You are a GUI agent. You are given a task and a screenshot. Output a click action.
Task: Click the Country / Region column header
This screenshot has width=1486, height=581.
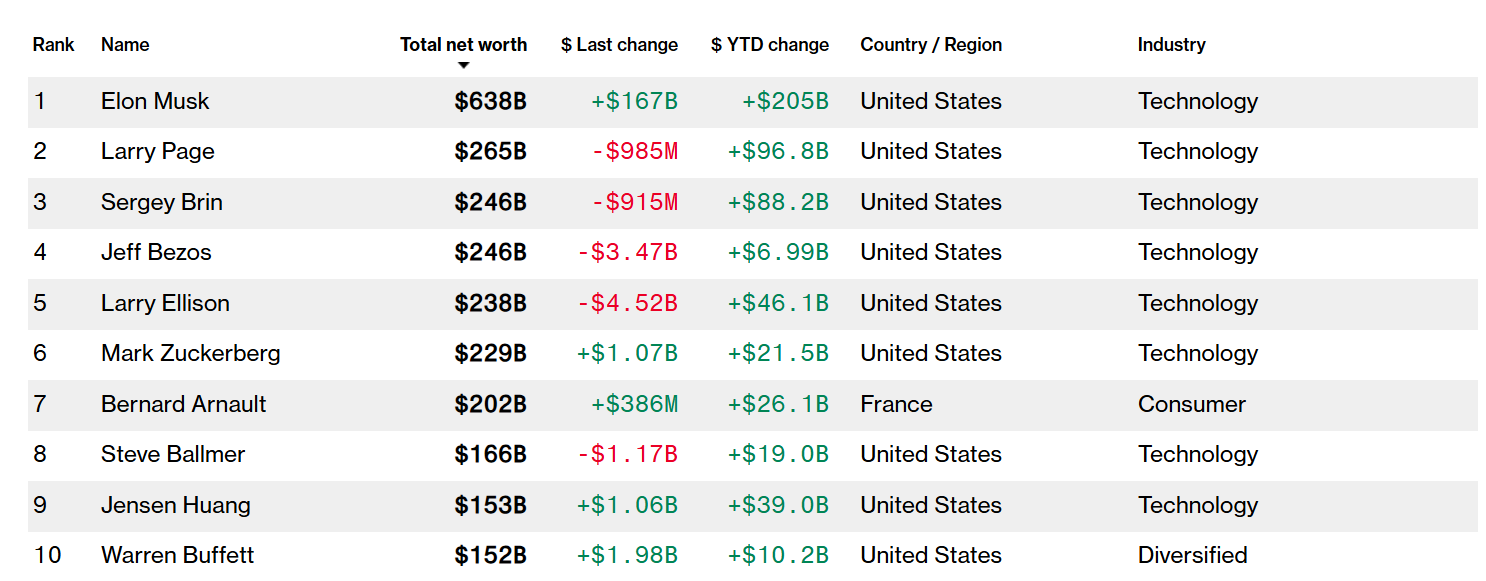[x=931, y=45]
